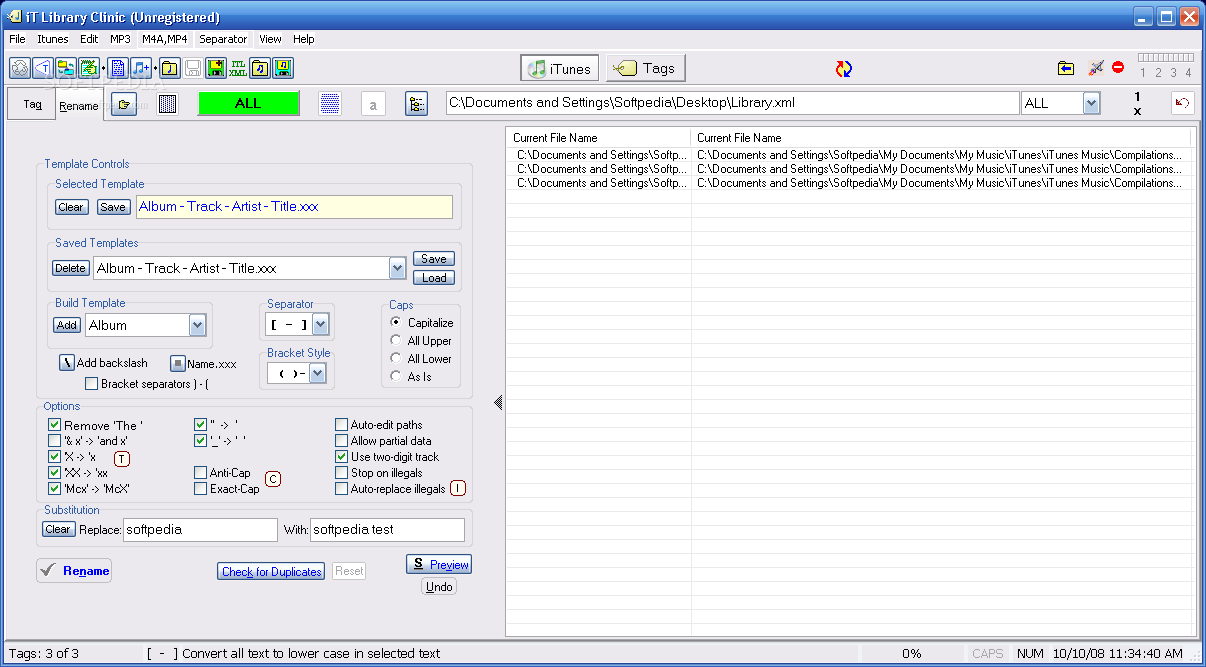Open the MP3 menu

pos(120,39)
